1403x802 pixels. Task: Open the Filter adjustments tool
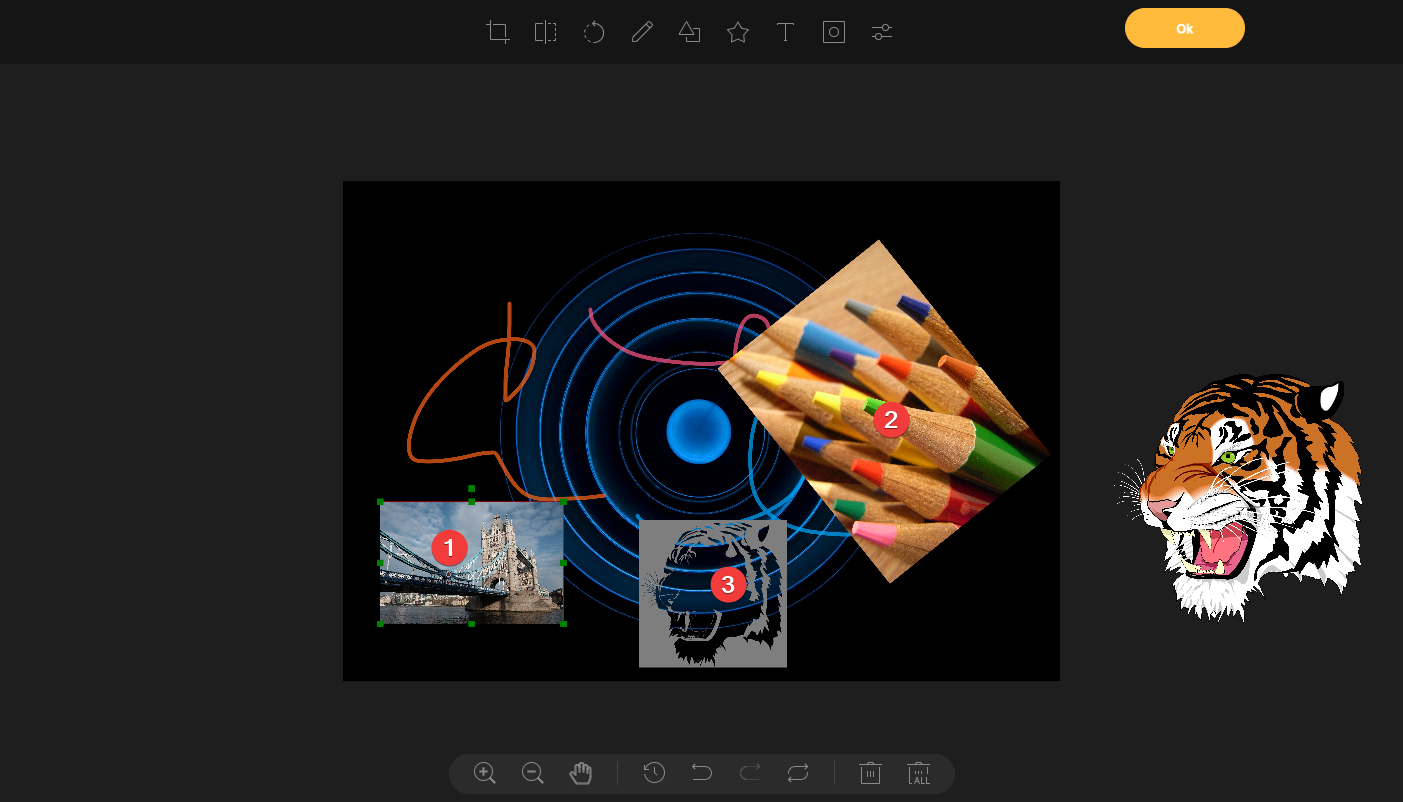[881, 31]
